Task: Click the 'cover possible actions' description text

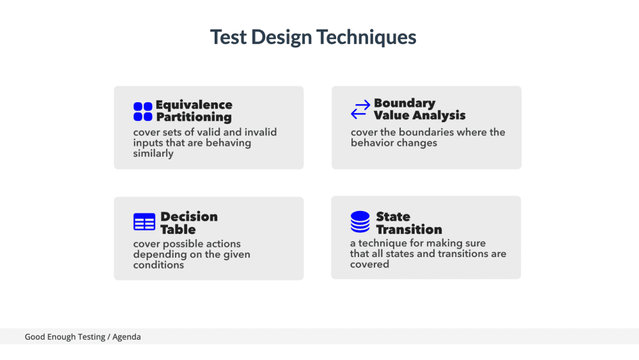Action: tap(192, 254)
